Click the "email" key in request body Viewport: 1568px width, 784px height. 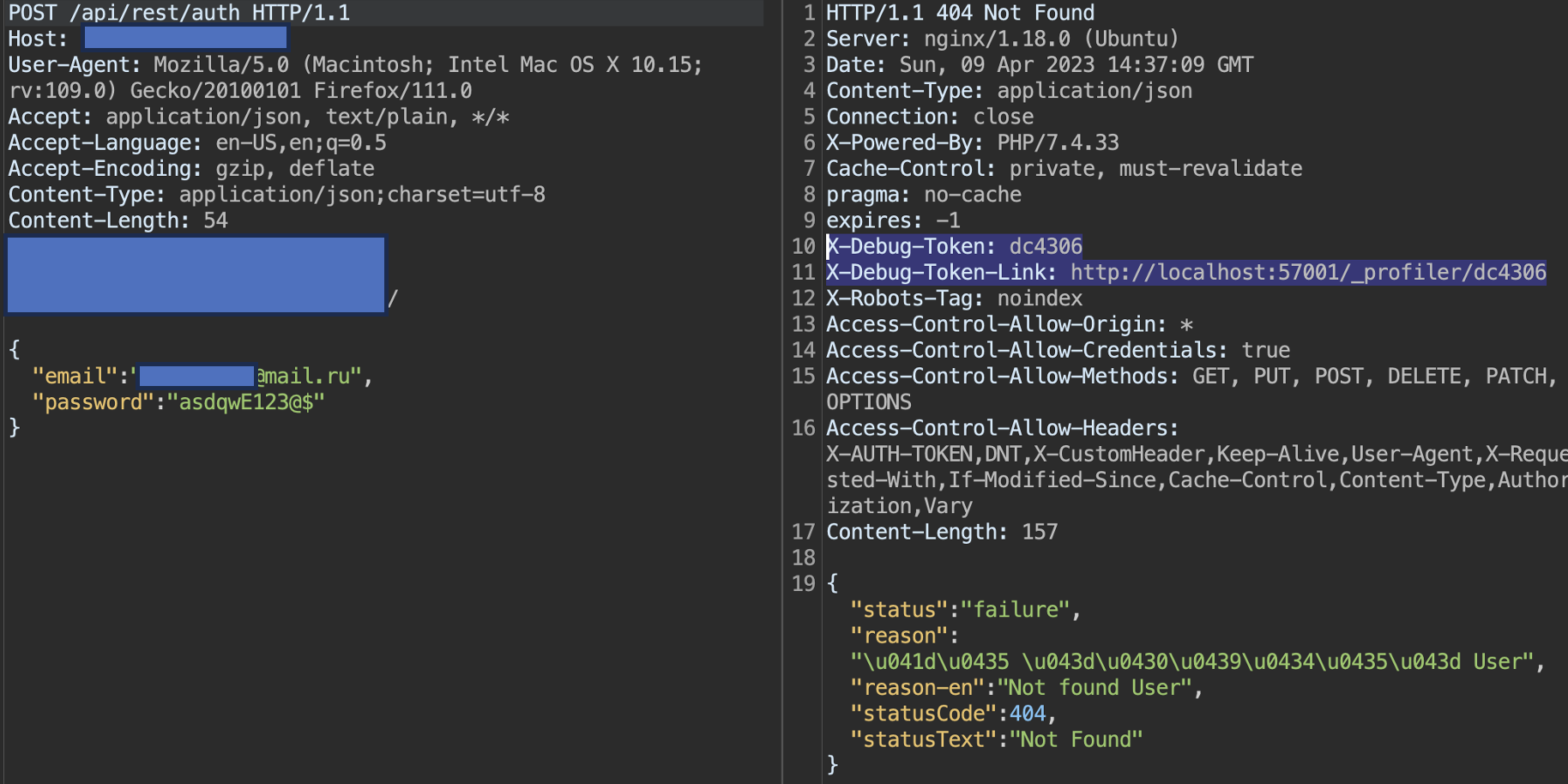click(74, 377)
